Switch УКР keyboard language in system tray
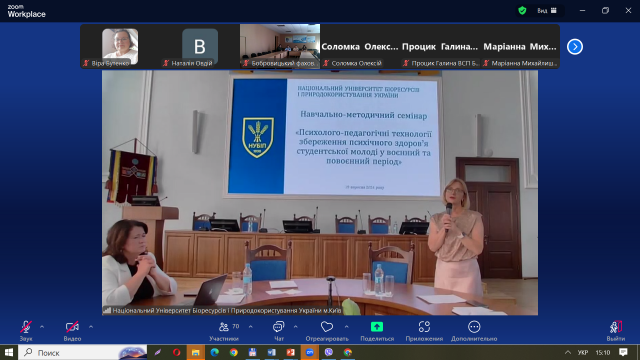The width and height of the screenshot is (640, 360). 583,352
